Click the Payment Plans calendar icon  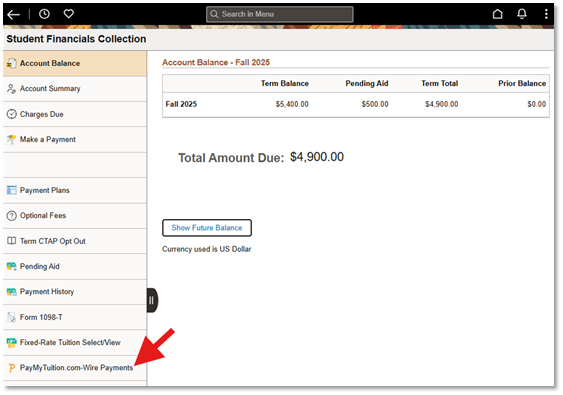(x=11, y=190)
